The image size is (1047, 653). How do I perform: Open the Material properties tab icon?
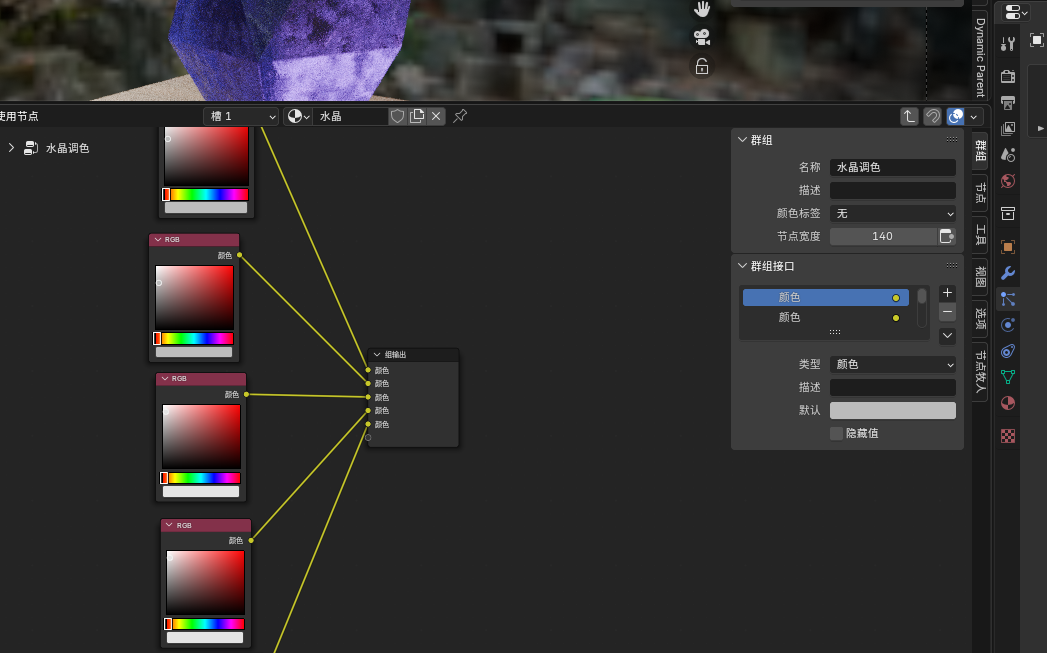(x=1008, y=403)
